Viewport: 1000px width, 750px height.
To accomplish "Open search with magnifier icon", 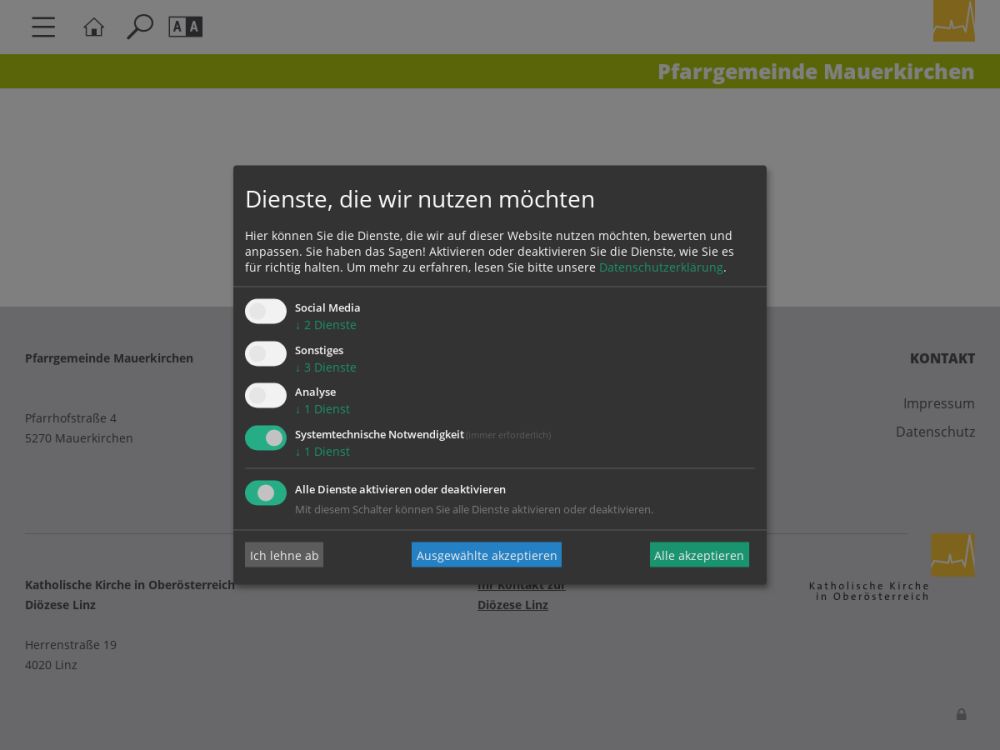I will (x=139, y=27).
